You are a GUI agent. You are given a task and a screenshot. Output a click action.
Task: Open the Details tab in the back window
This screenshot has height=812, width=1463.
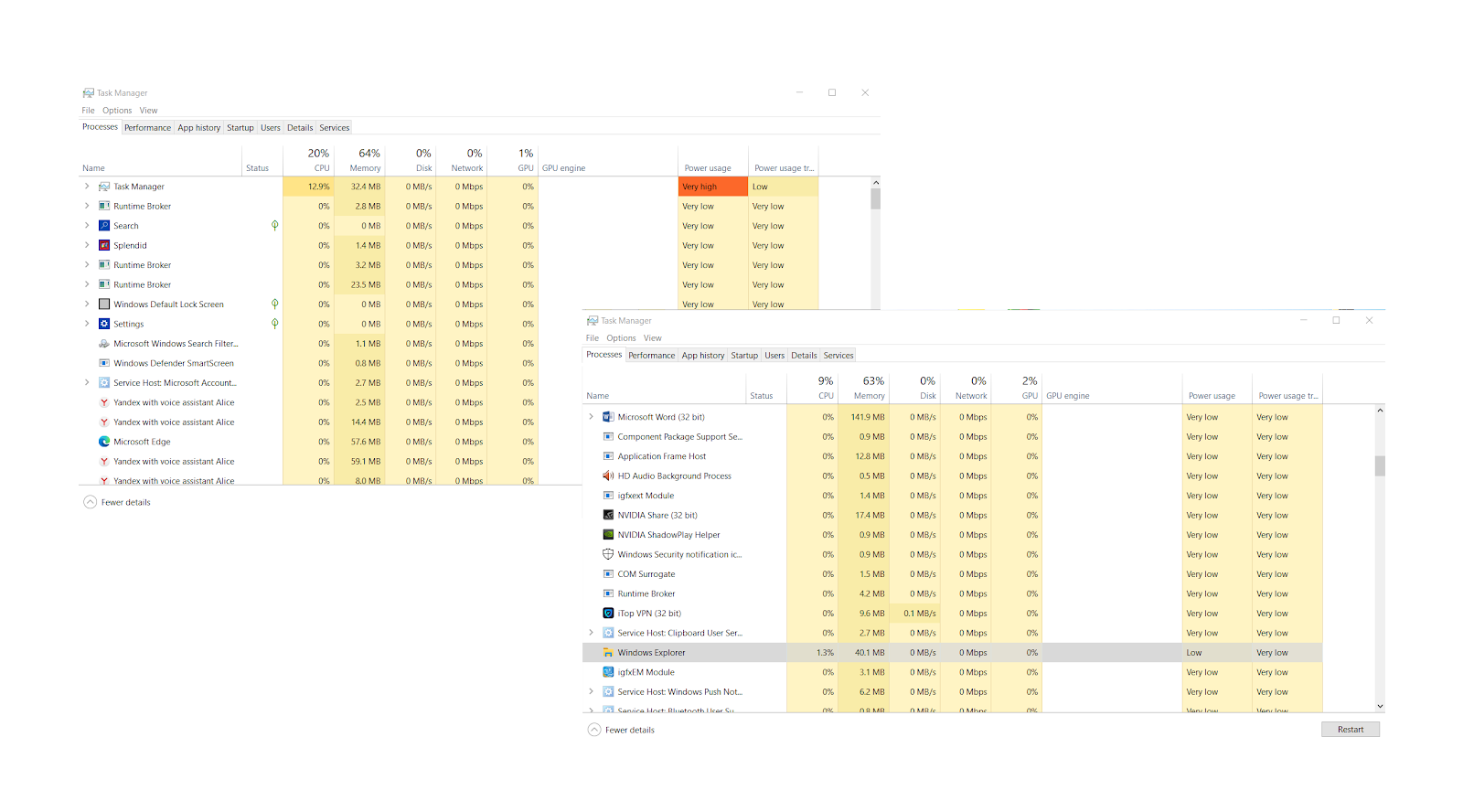coord(300,128)
